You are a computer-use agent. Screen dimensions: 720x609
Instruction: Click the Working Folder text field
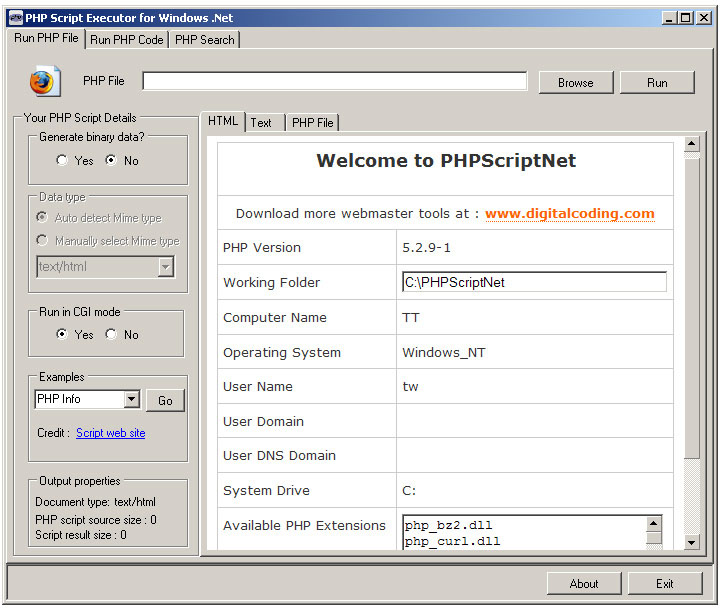534,282
